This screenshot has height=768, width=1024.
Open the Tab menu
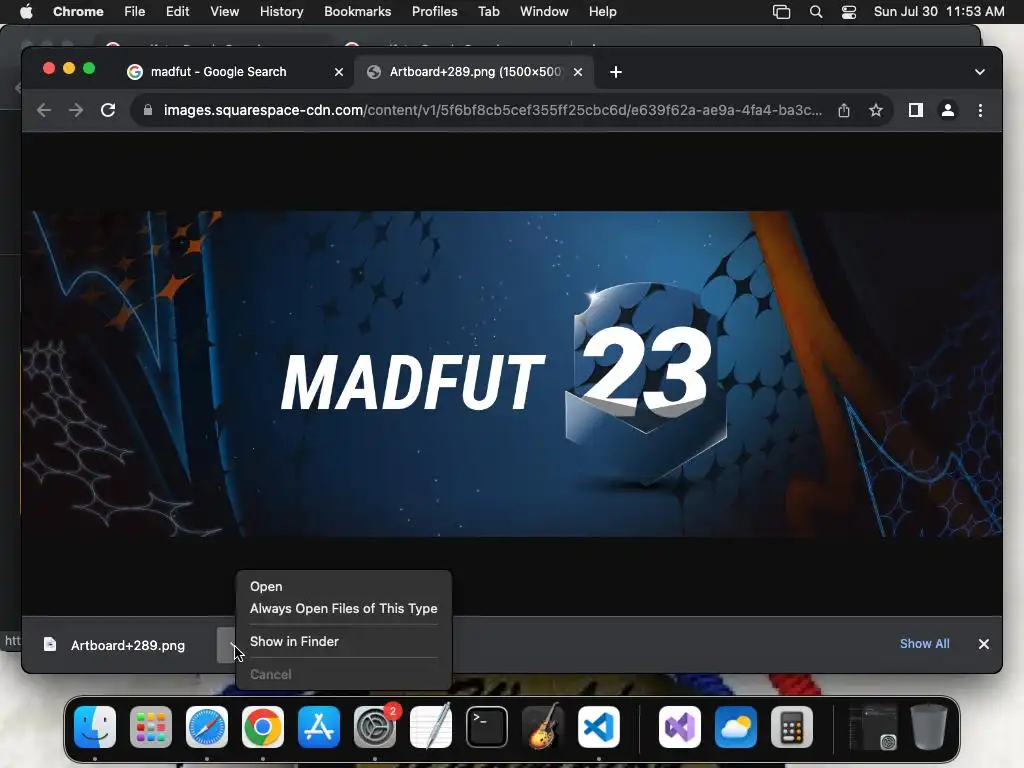point(488,12)
